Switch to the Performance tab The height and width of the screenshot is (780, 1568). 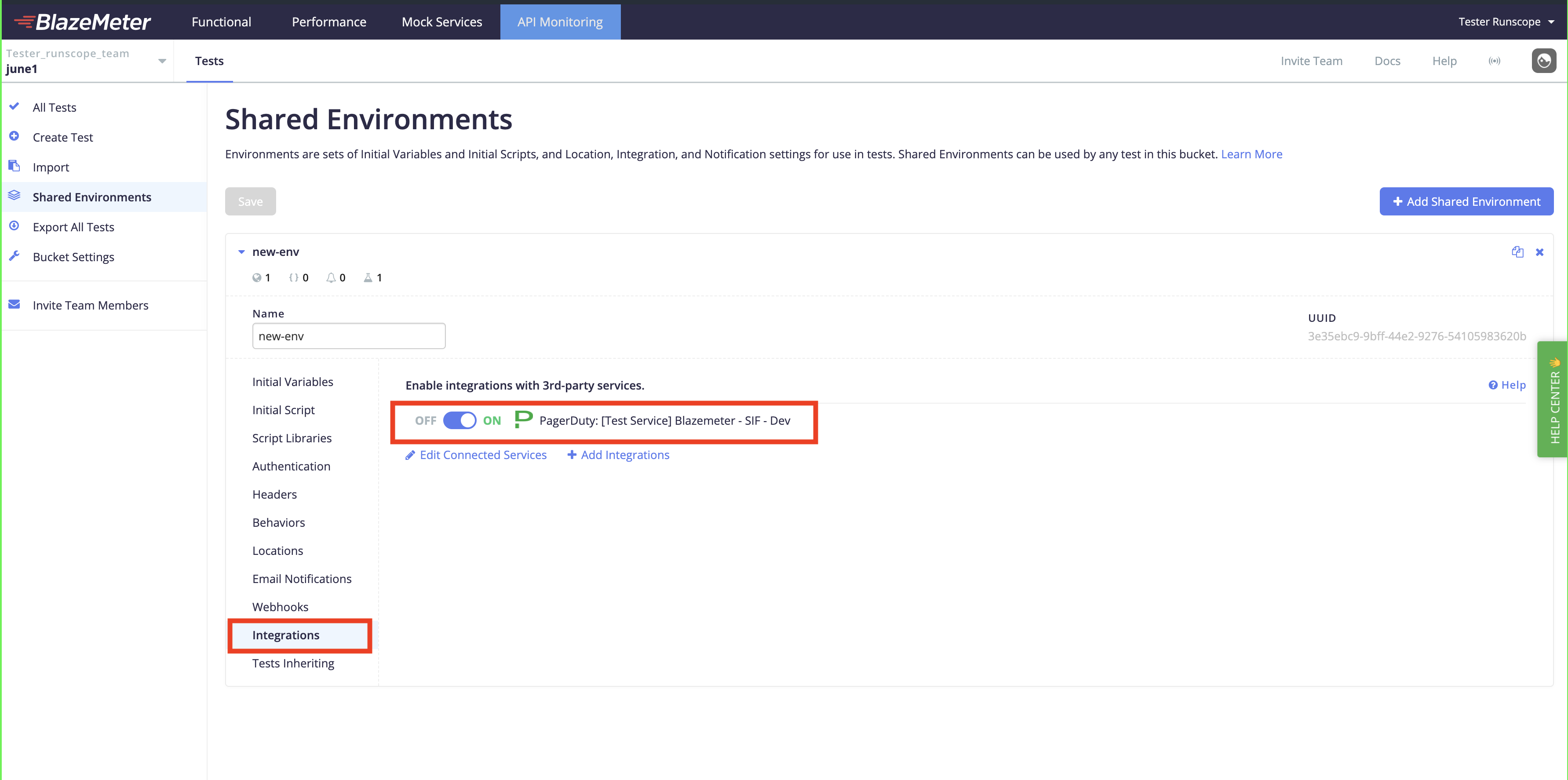(x=329, y=22)
